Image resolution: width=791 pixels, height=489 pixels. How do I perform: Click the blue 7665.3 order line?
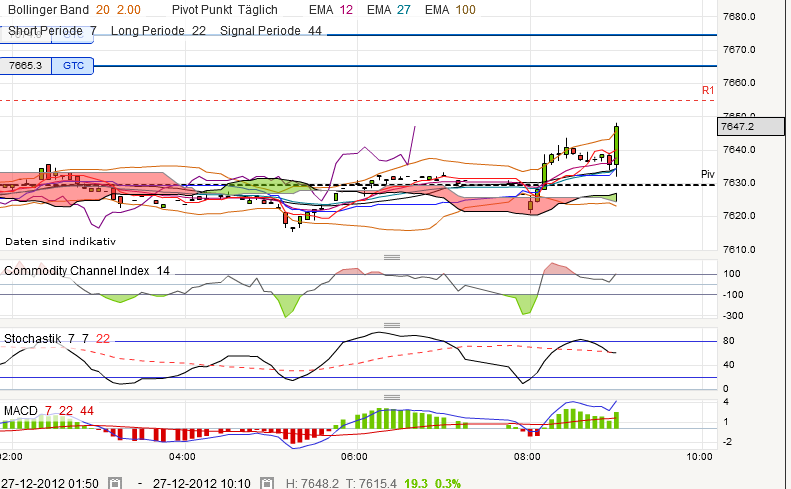click(x=404, y=66)
